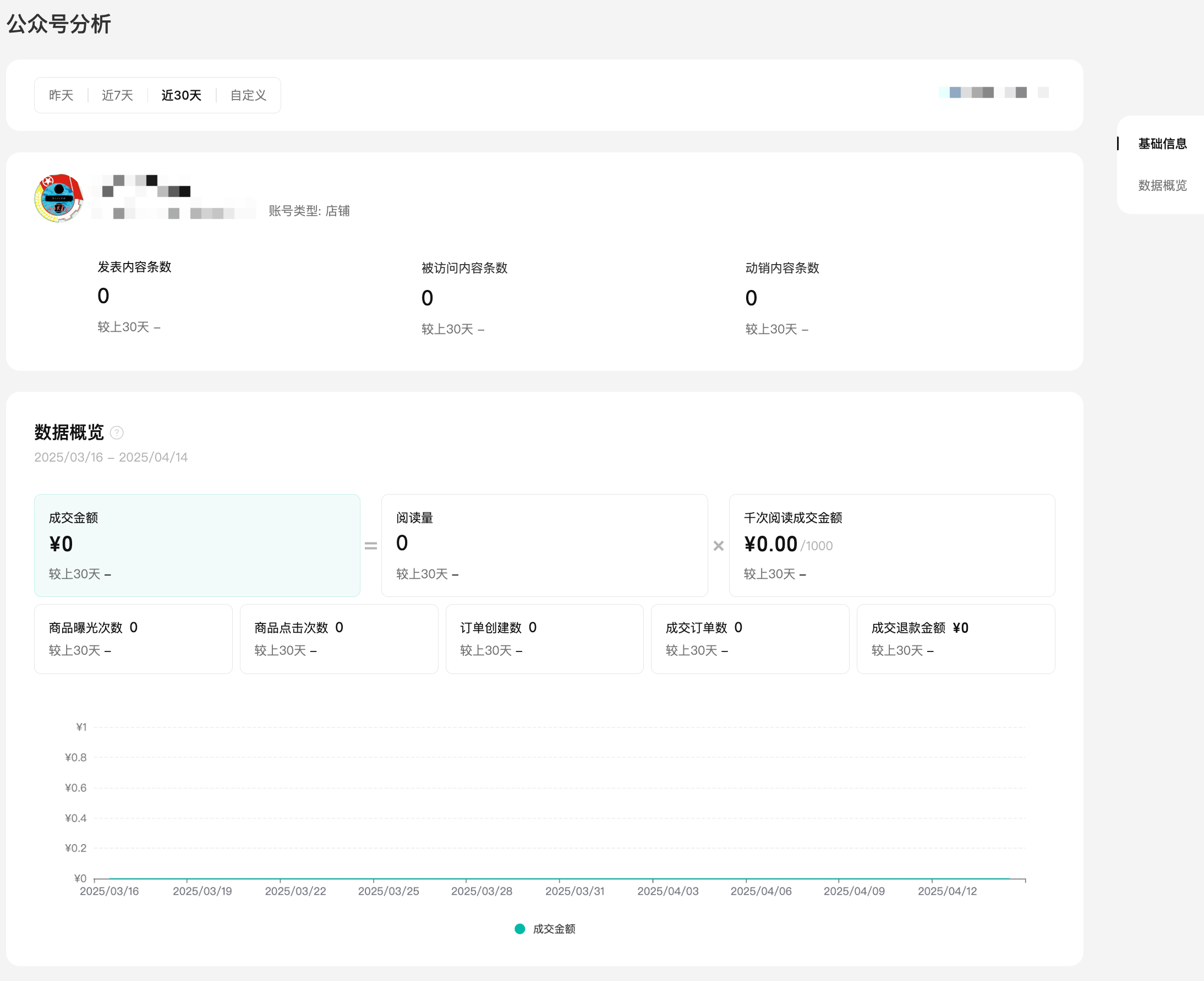Switch to 近7天 time range
1204x981 pixels.
pyautogui.click(x=118, y=96)
